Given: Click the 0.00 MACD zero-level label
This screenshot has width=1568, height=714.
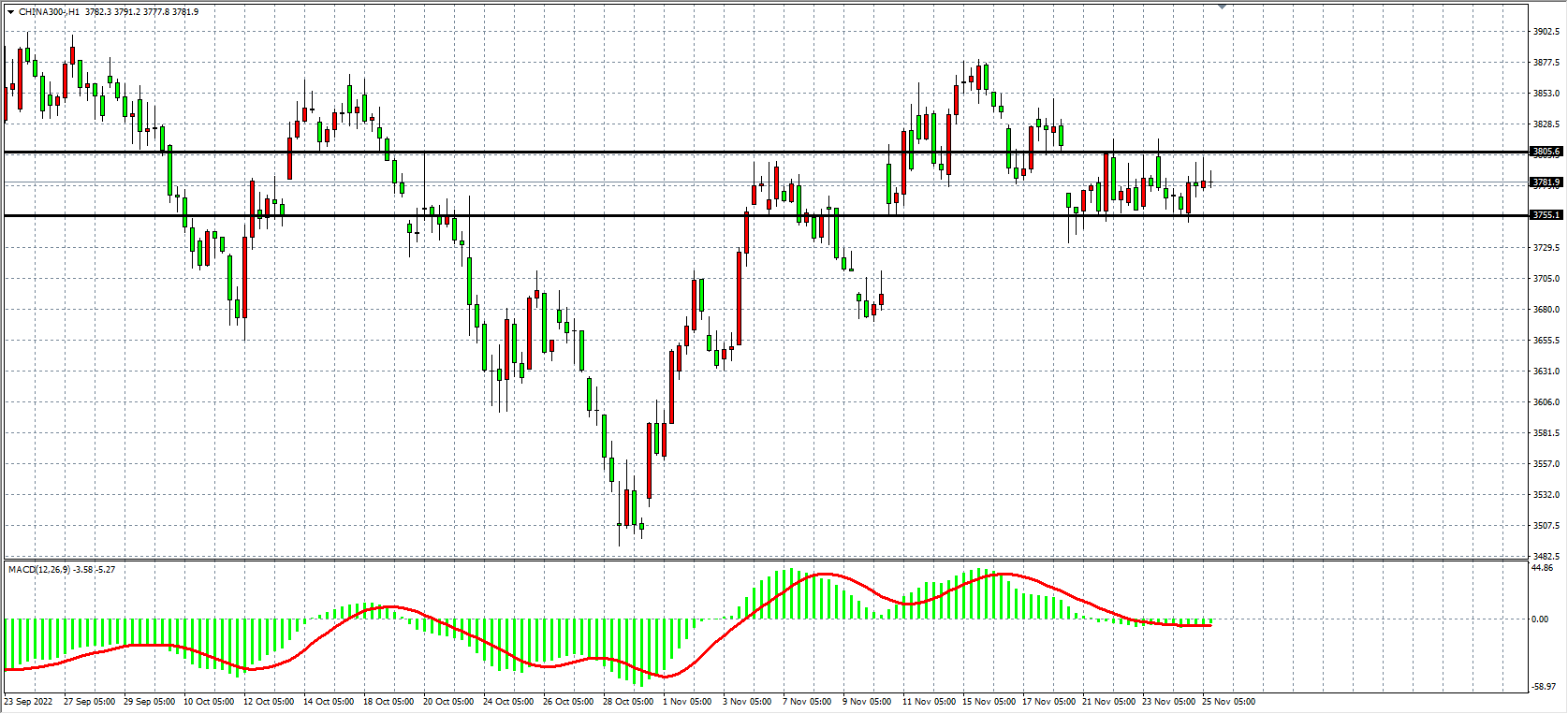Looking at the screenshot, I should pyautogui.click(x=1540, y=619).
